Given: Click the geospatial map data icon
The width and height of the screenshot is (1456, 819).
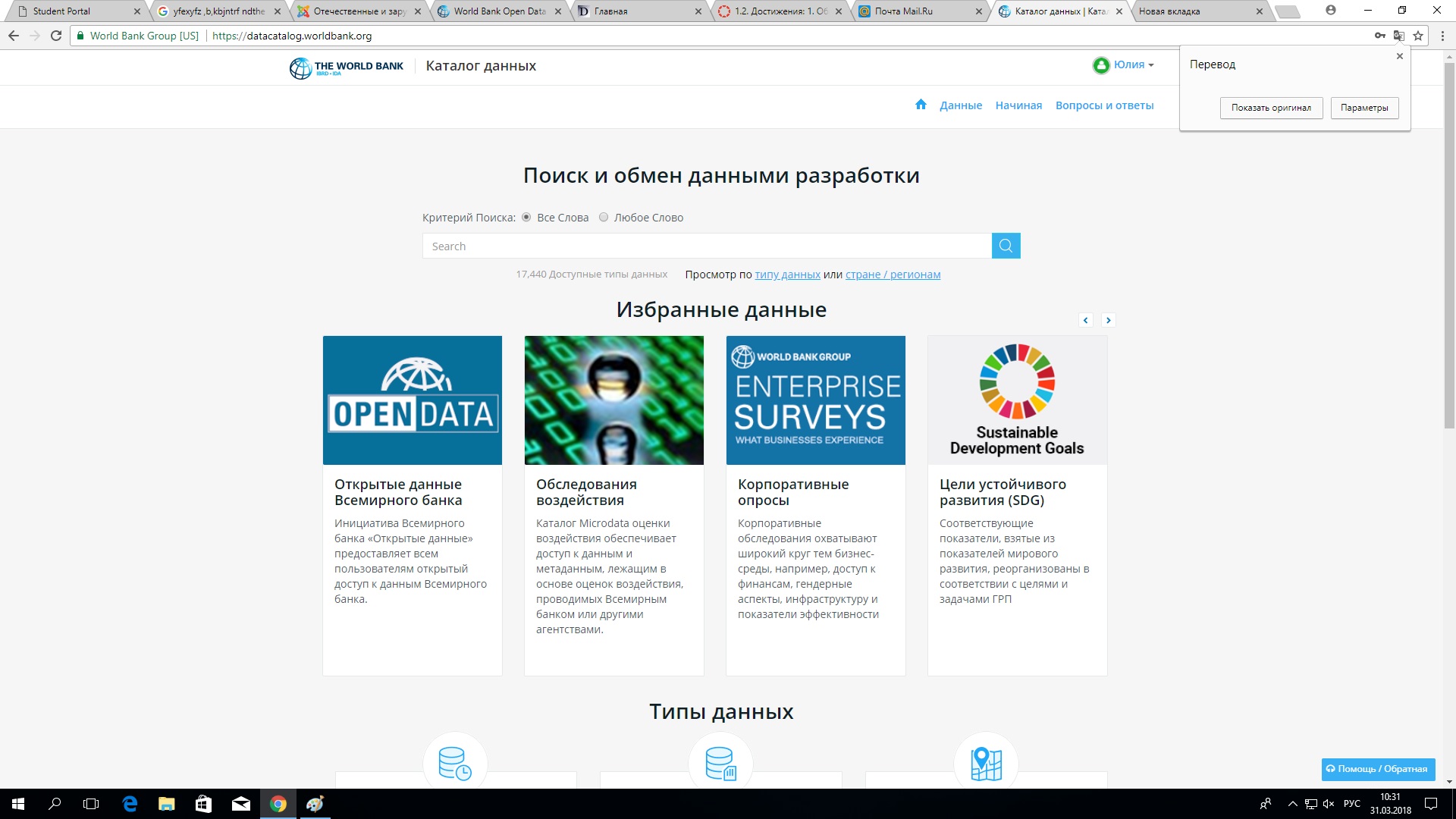Looking at the screenshot, I should [986, 763].
